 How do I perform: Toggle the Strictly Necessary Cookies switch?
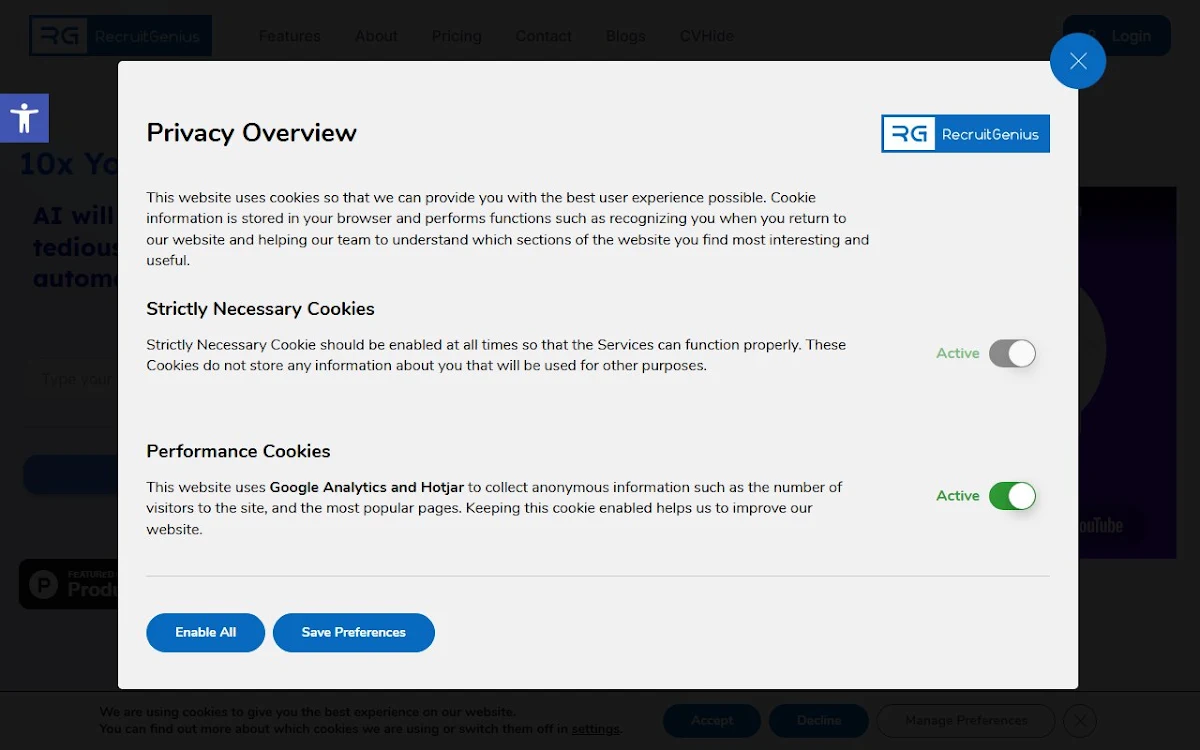pos(1012,353)
